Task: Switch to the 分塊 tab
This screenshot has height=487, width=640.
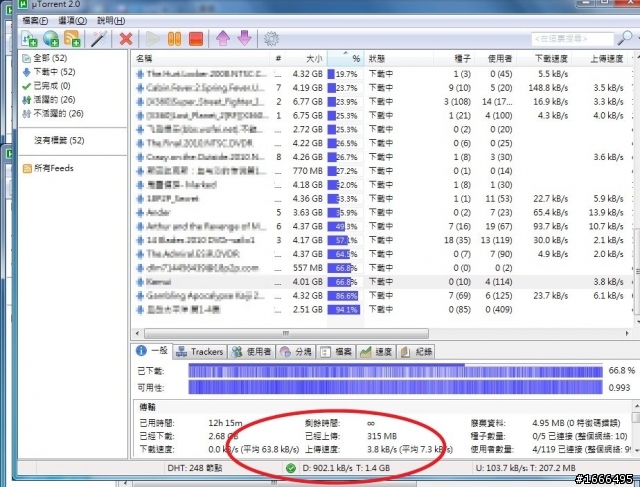Action: 296,352
